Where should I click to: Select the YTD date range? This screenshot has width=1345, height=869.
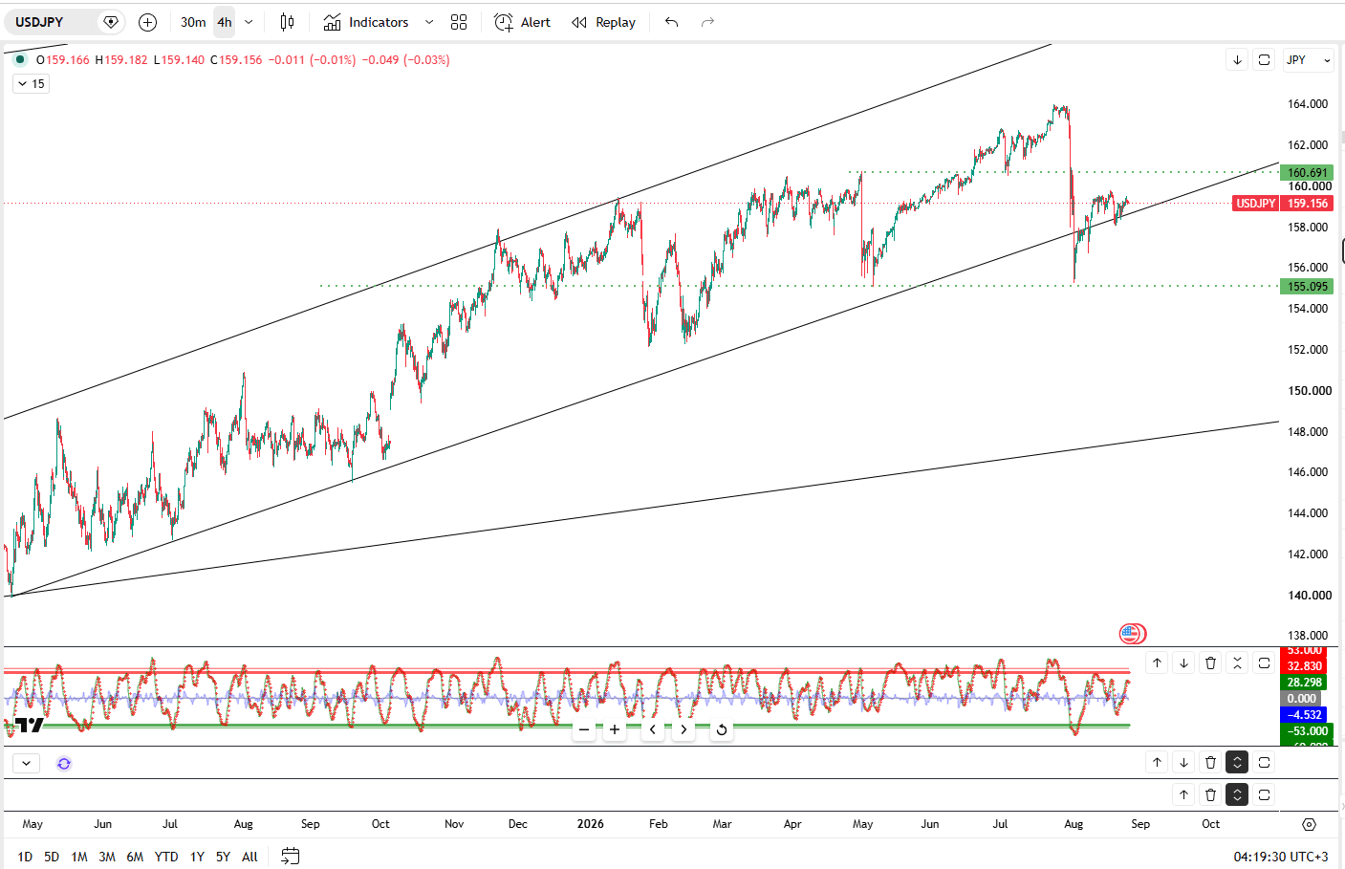167,857
